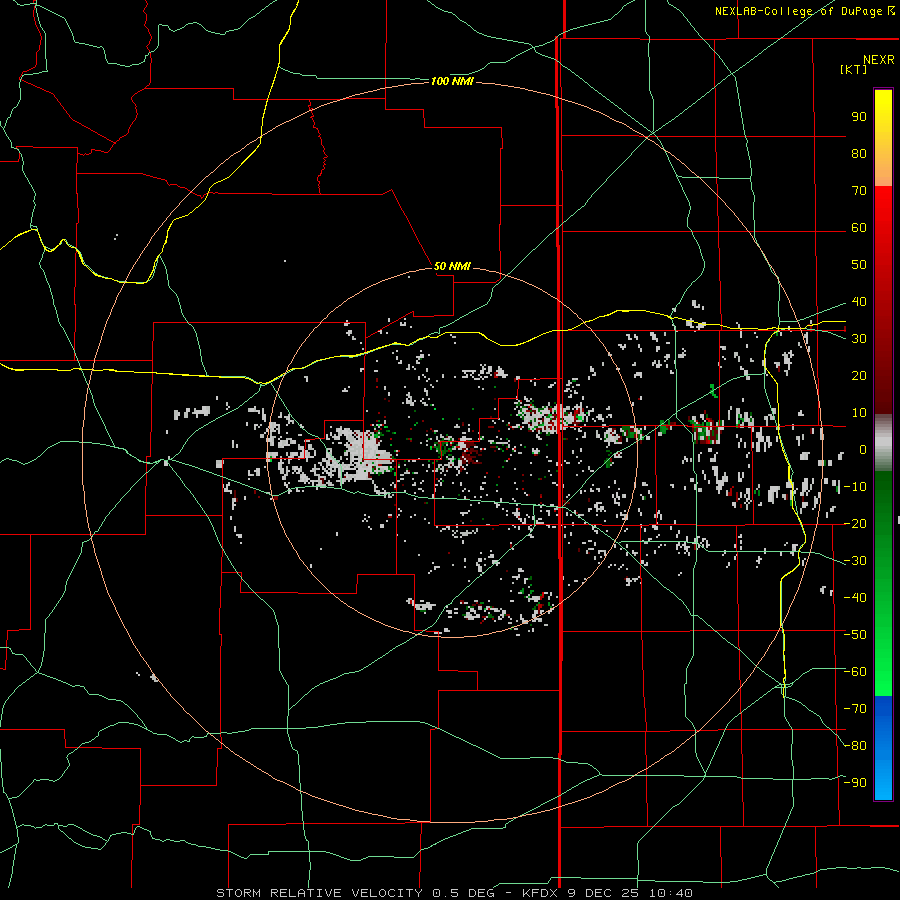Pick the blue segment of the color bar
Viewport: 900px width, 900px height.
point(883,747)
